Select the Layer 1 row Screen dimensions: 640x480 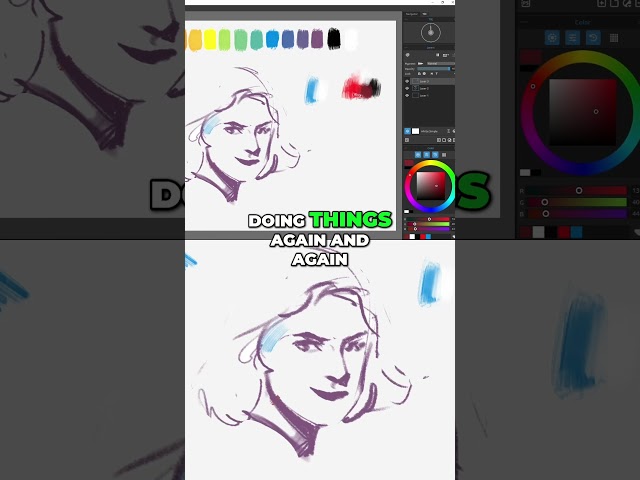point(433,96)
